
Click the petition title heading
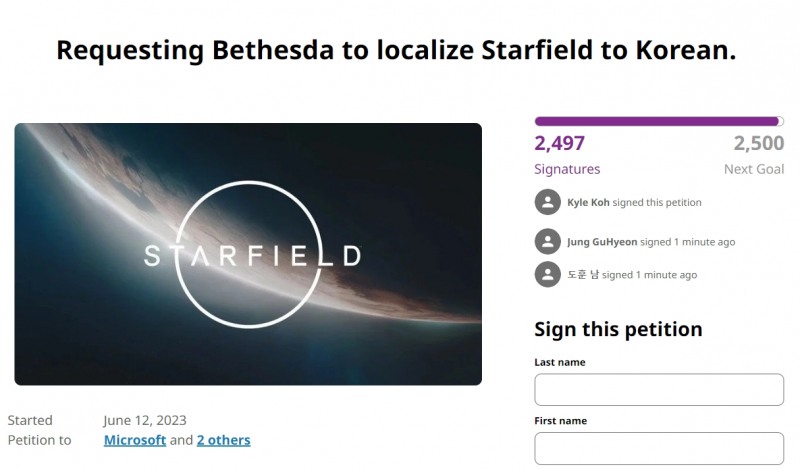396,50
